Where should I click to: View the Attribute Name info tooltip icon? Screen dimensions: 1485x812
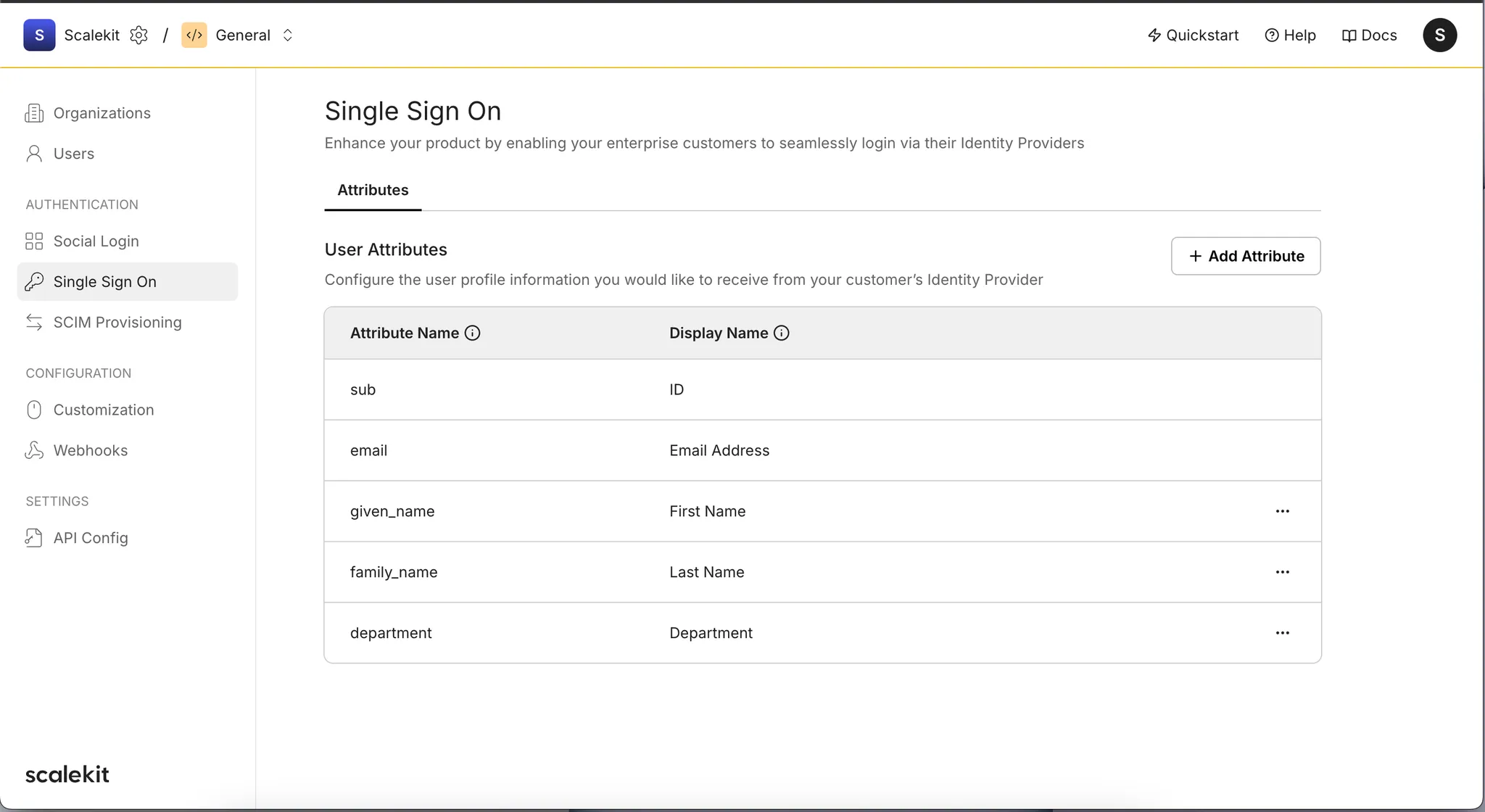tap(472, 333)
